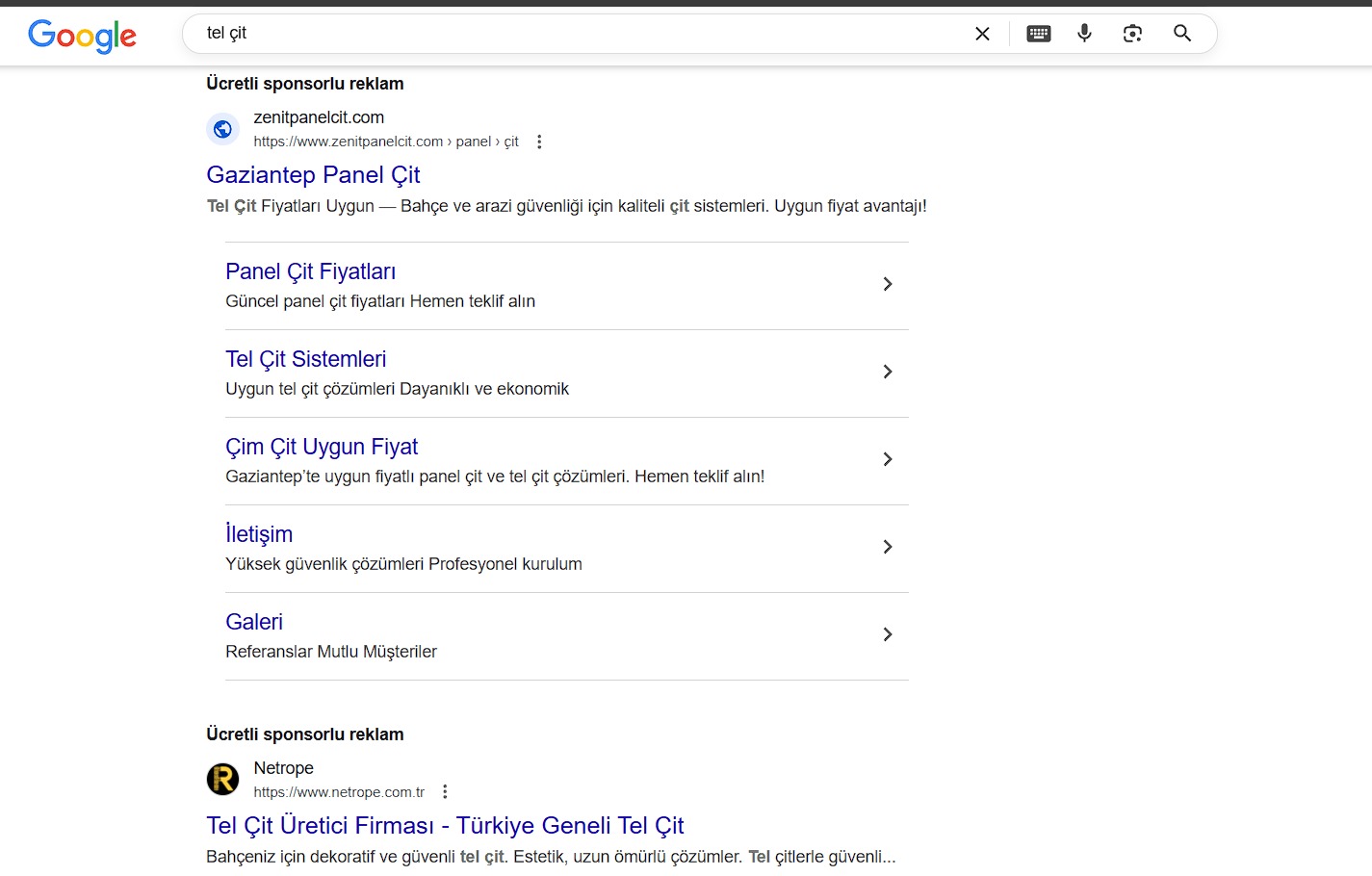The height and width of the screenshot is (876, 1372).
Task: Open the on-screen keyboard input tool
Action: point(1038,34)
